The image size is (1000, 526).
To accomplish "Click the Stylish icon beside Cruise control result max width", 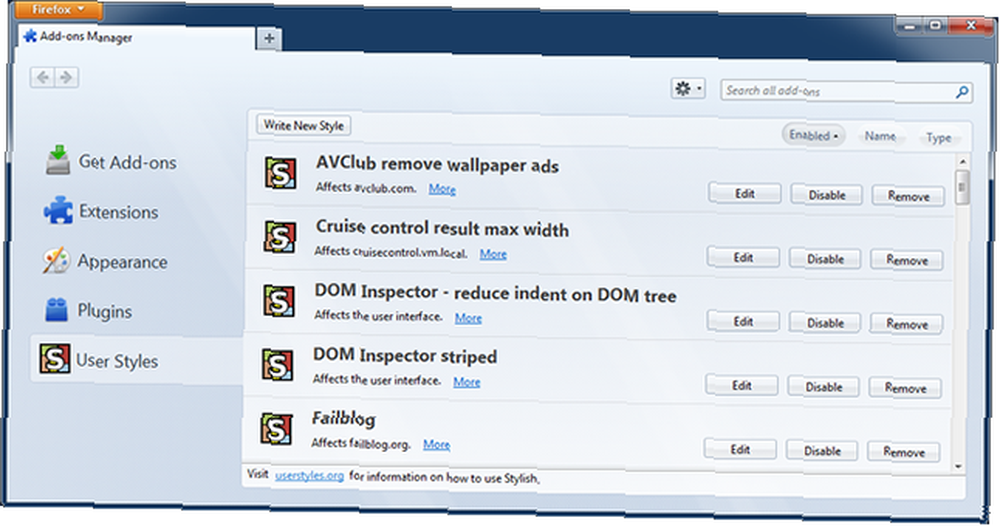I will (280, 237).
